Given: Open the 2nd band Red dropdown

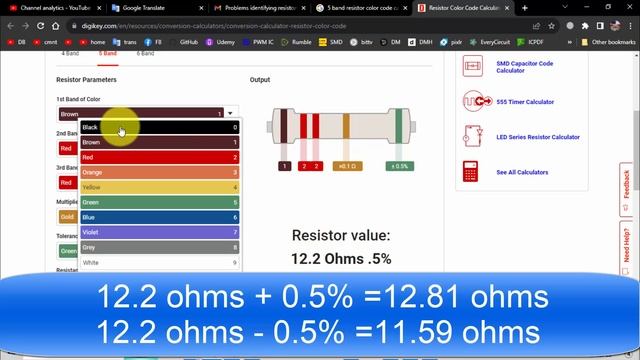Looking at the screenshot, I should tap(68, 148).
